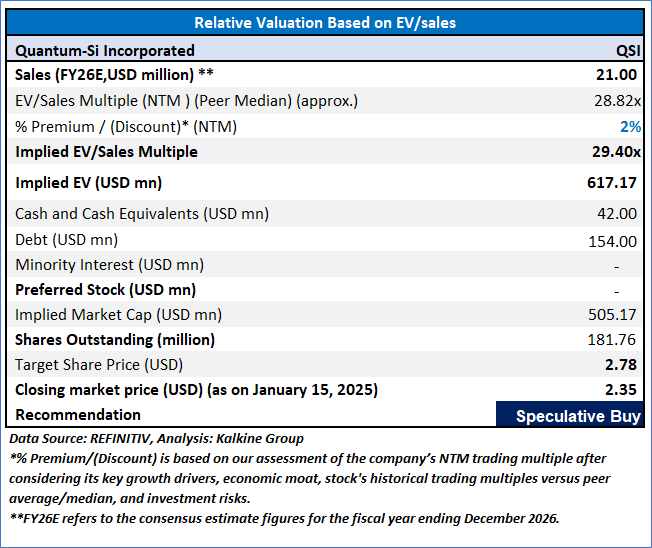Screen dimensions: 652x548
Task: Click the shares outstanding value 181.76
Action: (612, 340)
